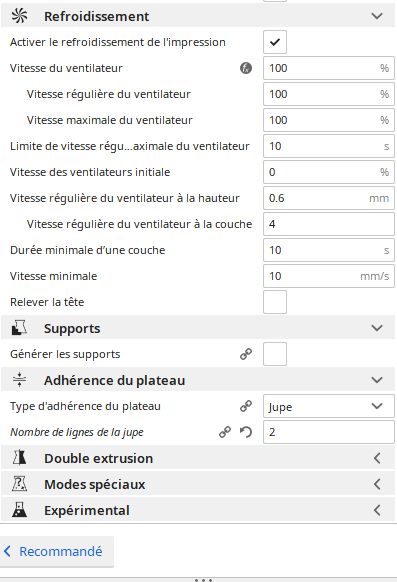
Task: Enable the Relever la tête checkbox
Action: click(275, 302)
